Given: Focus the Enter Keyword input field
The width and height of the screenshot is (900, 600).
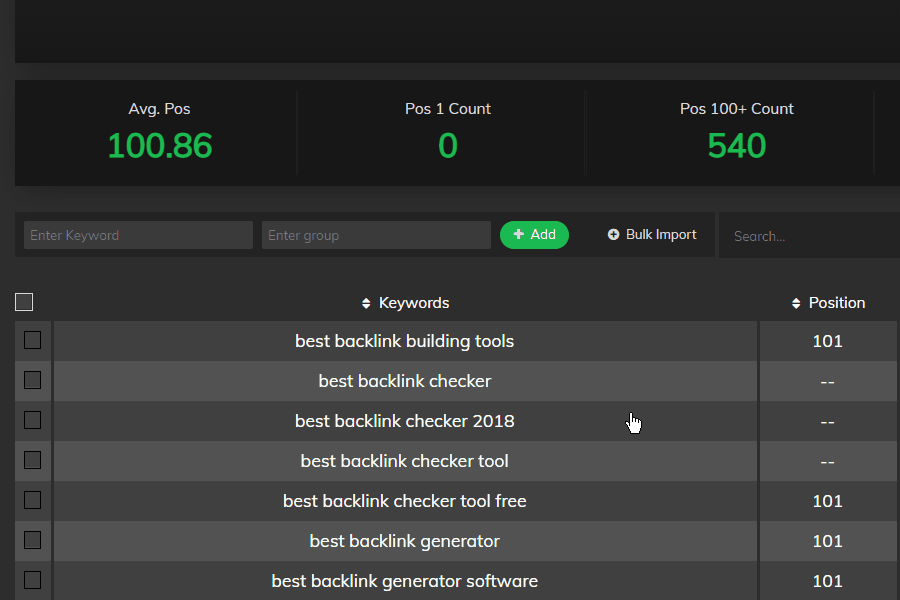Looking at the screenshot, I should pos(138,235).
